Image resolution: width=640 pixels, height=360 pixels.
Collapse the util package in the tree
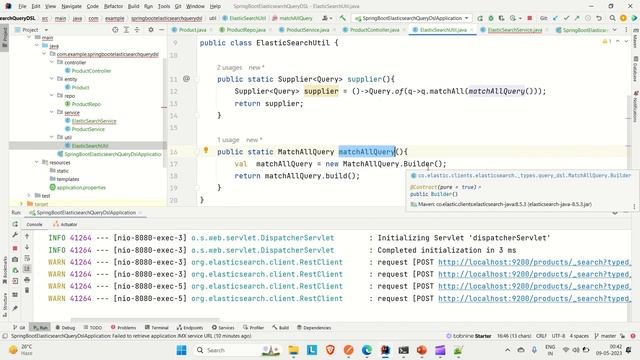(x=52, y=137)
